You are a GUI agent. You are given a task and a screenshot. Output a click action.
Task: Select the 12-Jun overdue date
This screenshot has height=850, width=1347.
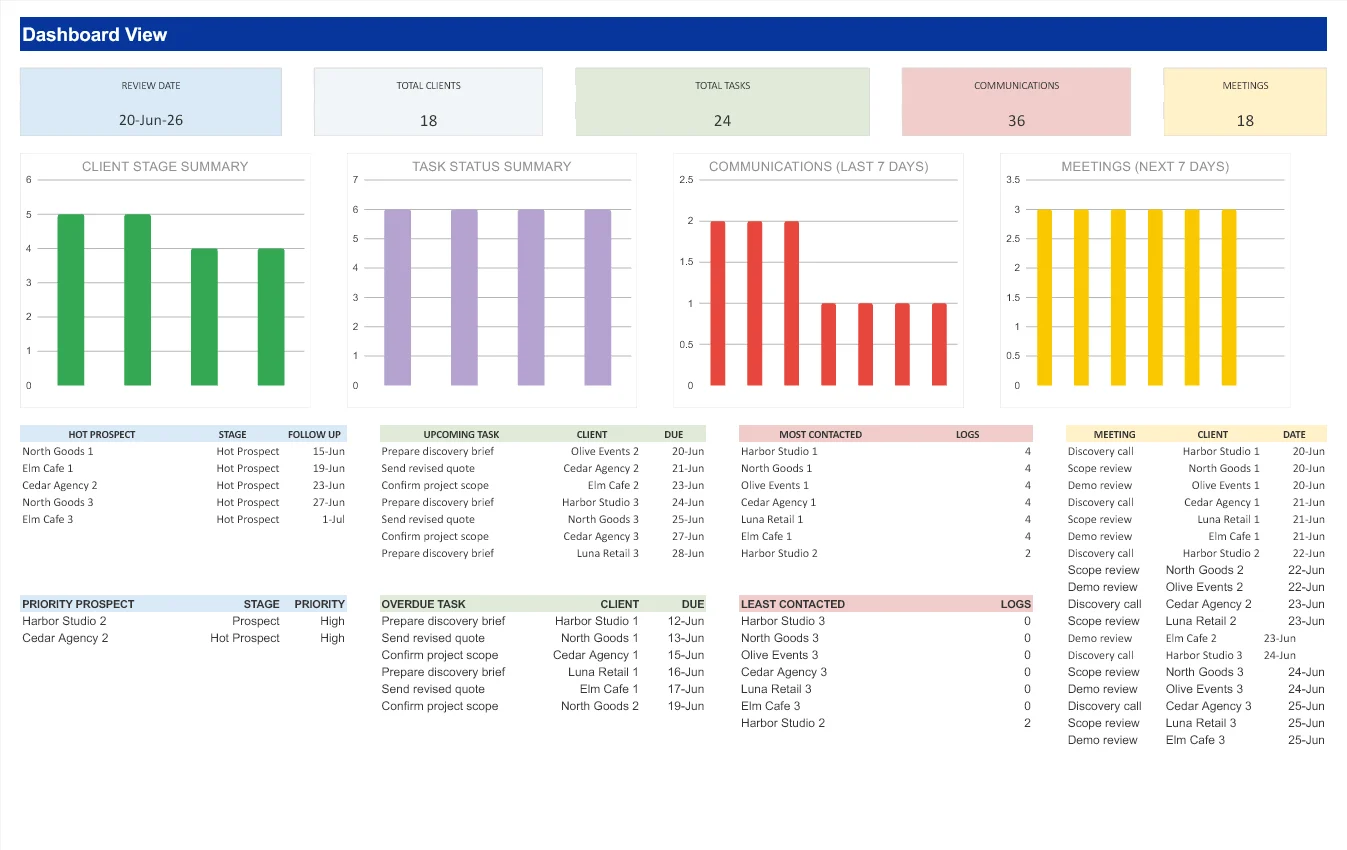click(x=686, y=621)
